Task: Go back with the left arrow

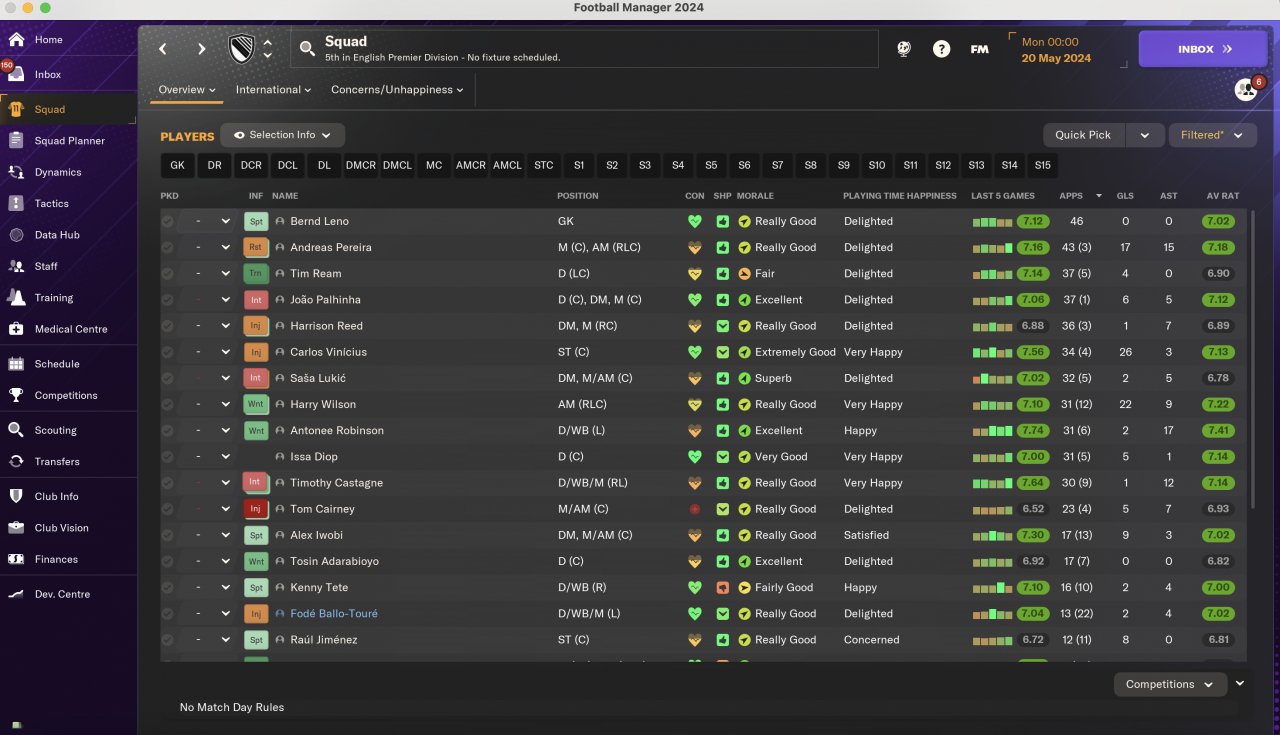Action: 163,49
